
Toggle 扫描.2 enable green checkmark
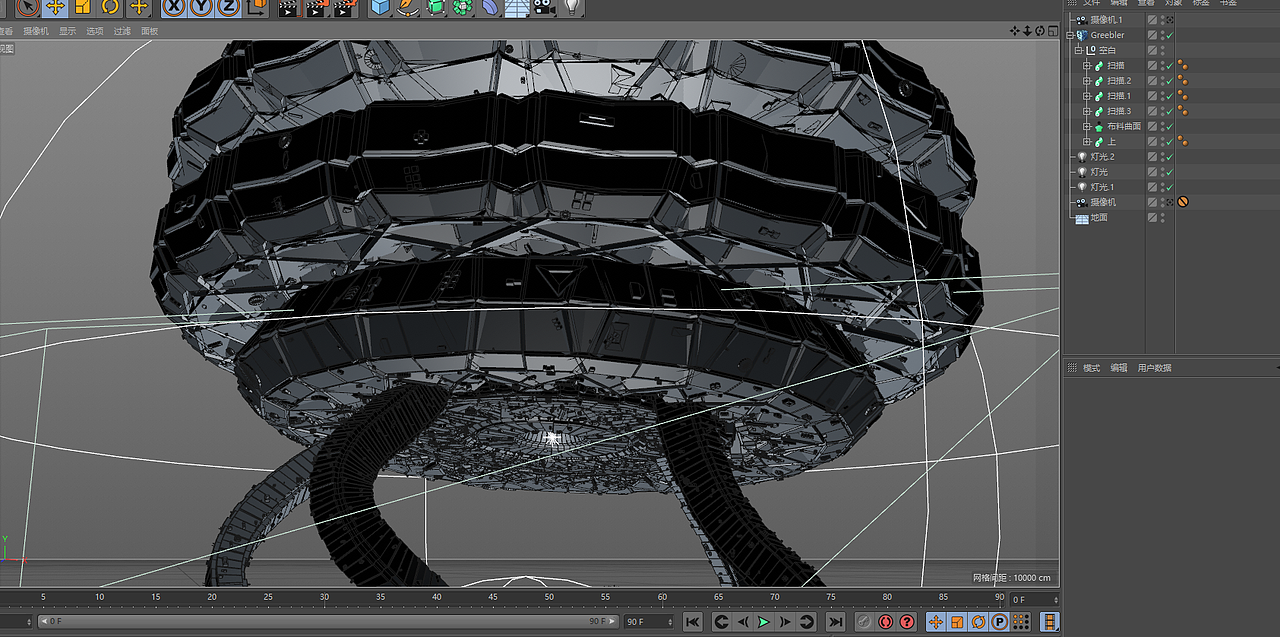tap(1169, 80)
